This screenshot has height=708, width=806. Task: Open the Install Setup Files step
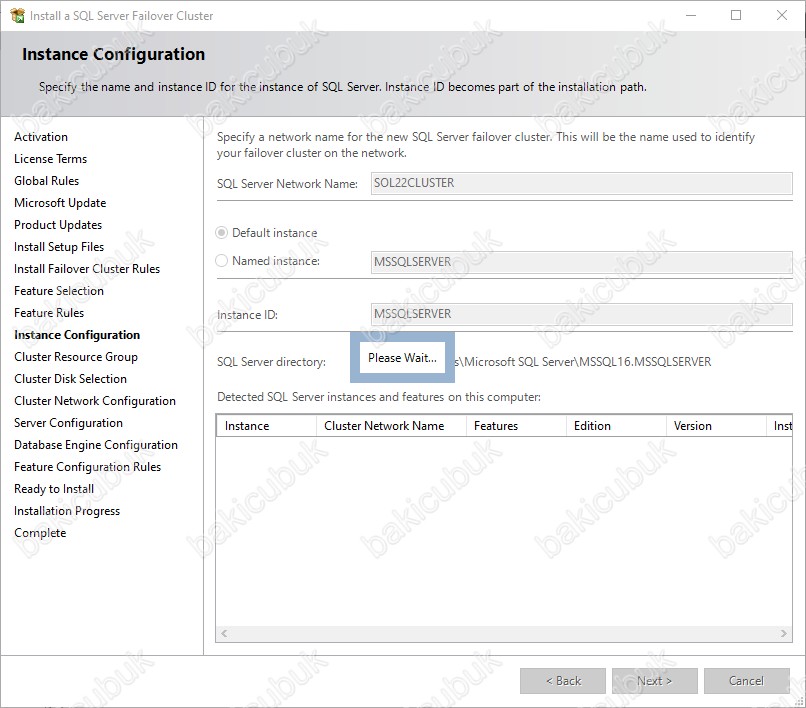(59, 247)
